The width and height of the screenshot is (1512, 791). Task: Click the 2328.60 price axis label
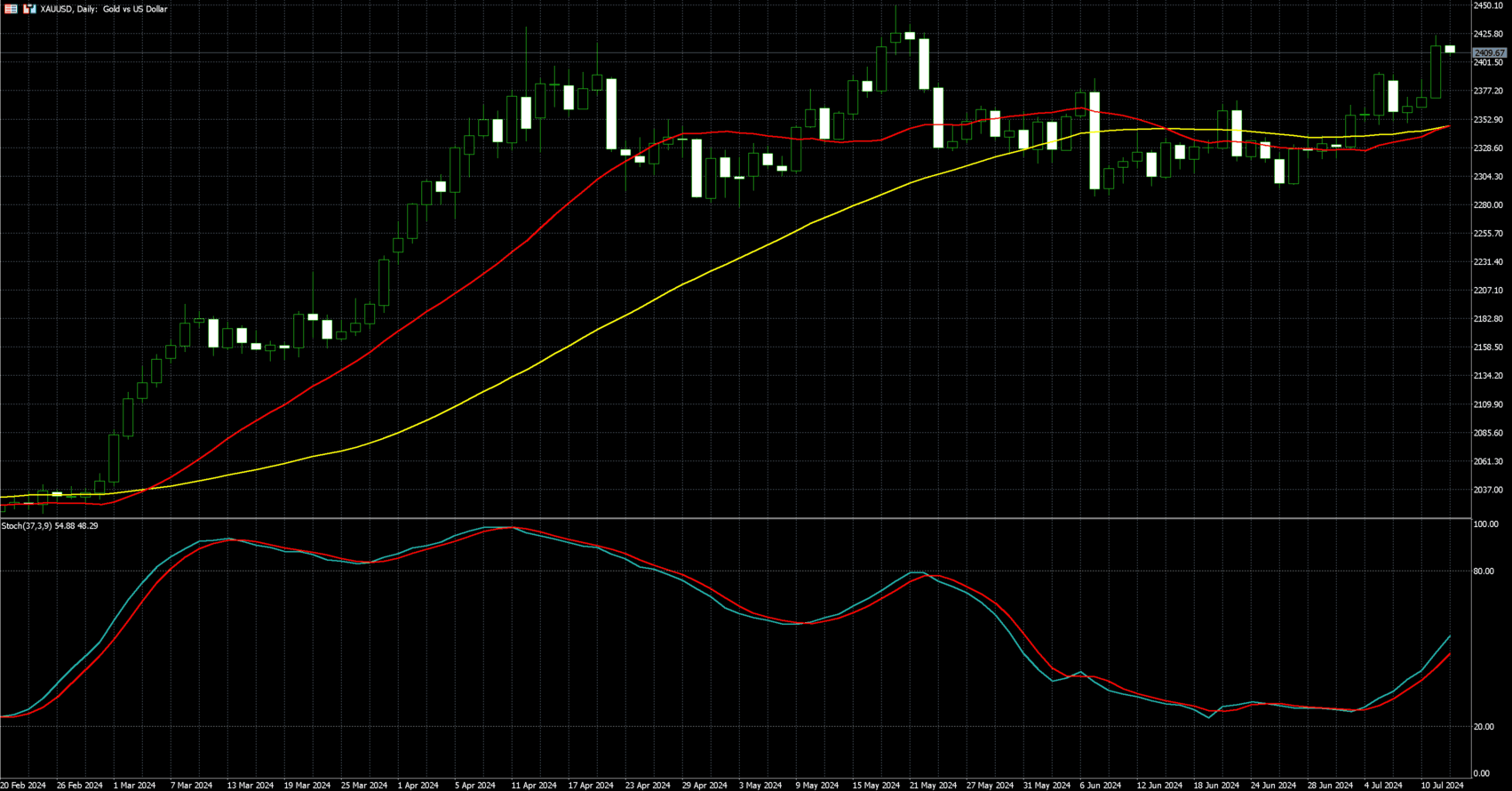click(1488, 148)
